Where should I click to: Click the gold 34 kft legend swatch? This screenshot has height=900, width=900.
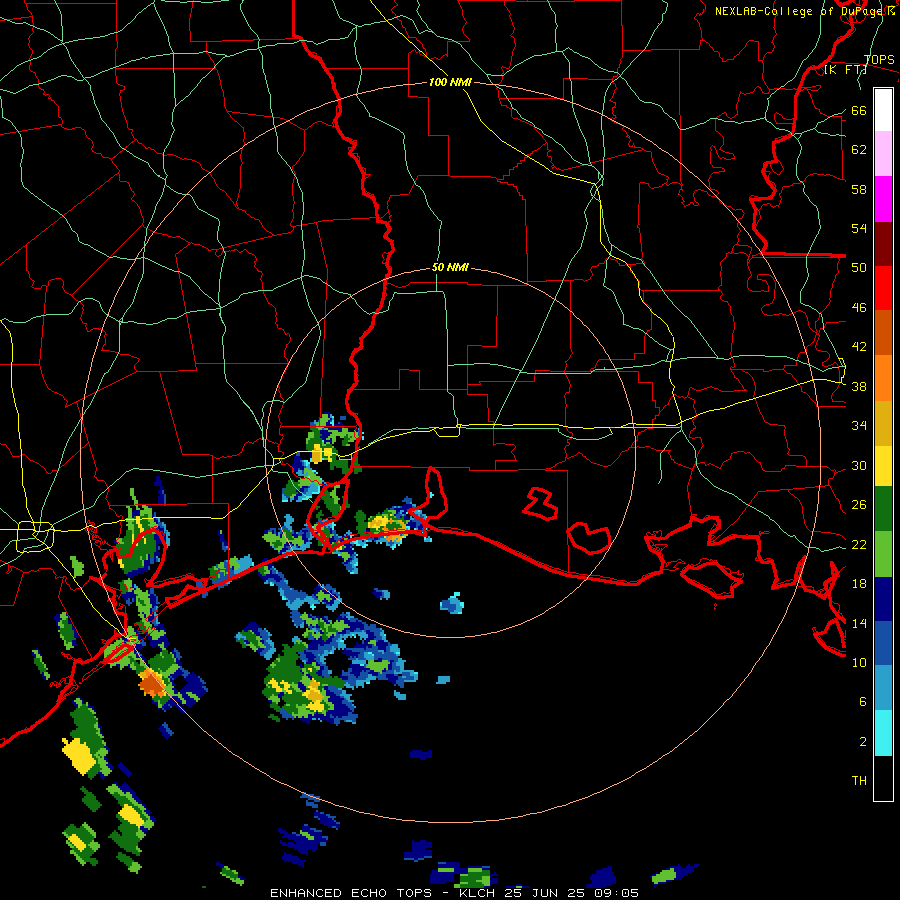tap(883, 423)
